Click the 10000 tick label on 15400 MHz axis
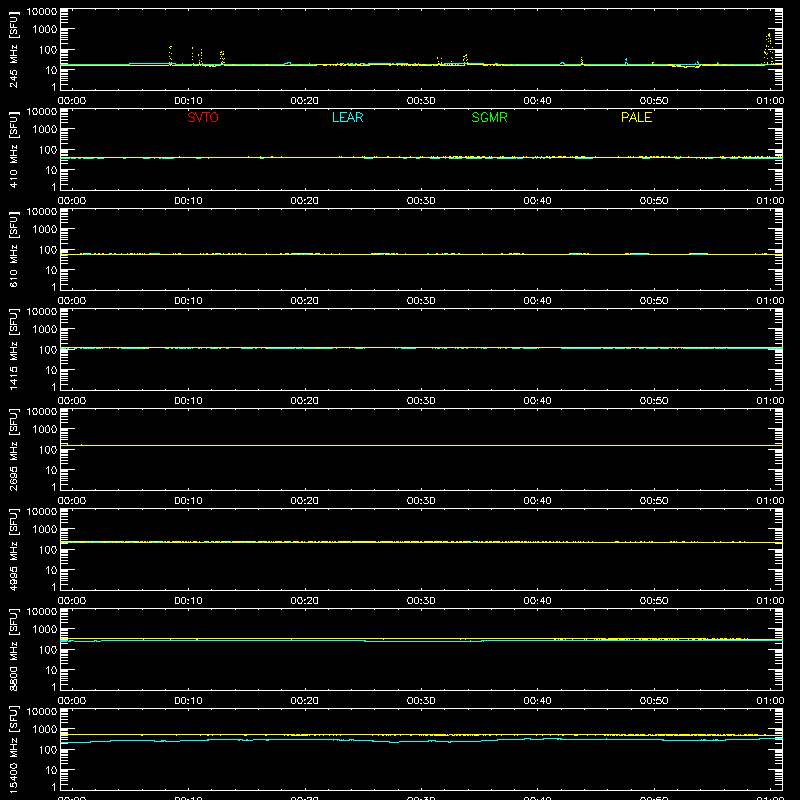 [42, 712]
